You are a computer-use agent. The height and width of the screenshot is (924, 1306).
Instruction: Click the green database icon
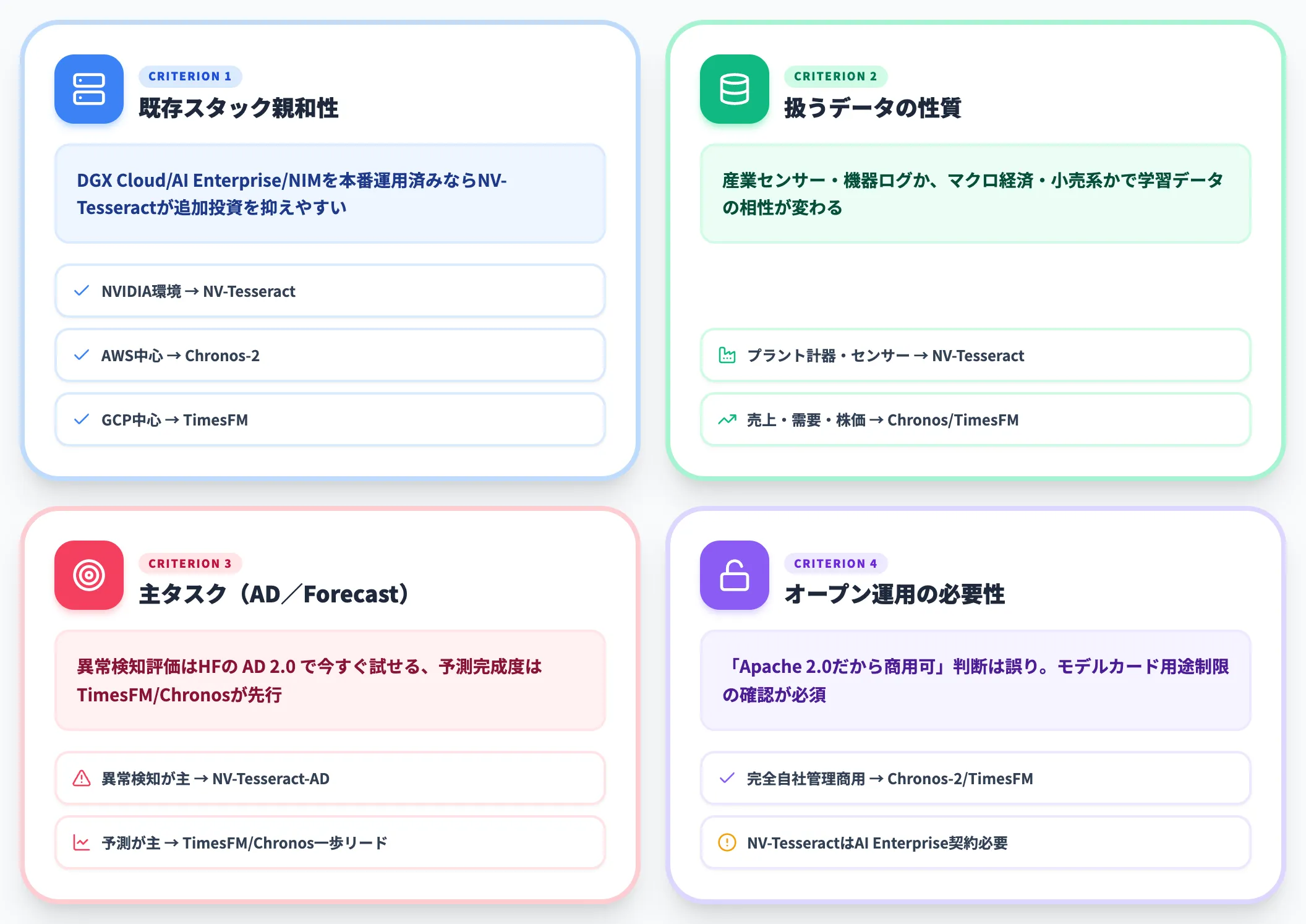[x=735, y=89]
